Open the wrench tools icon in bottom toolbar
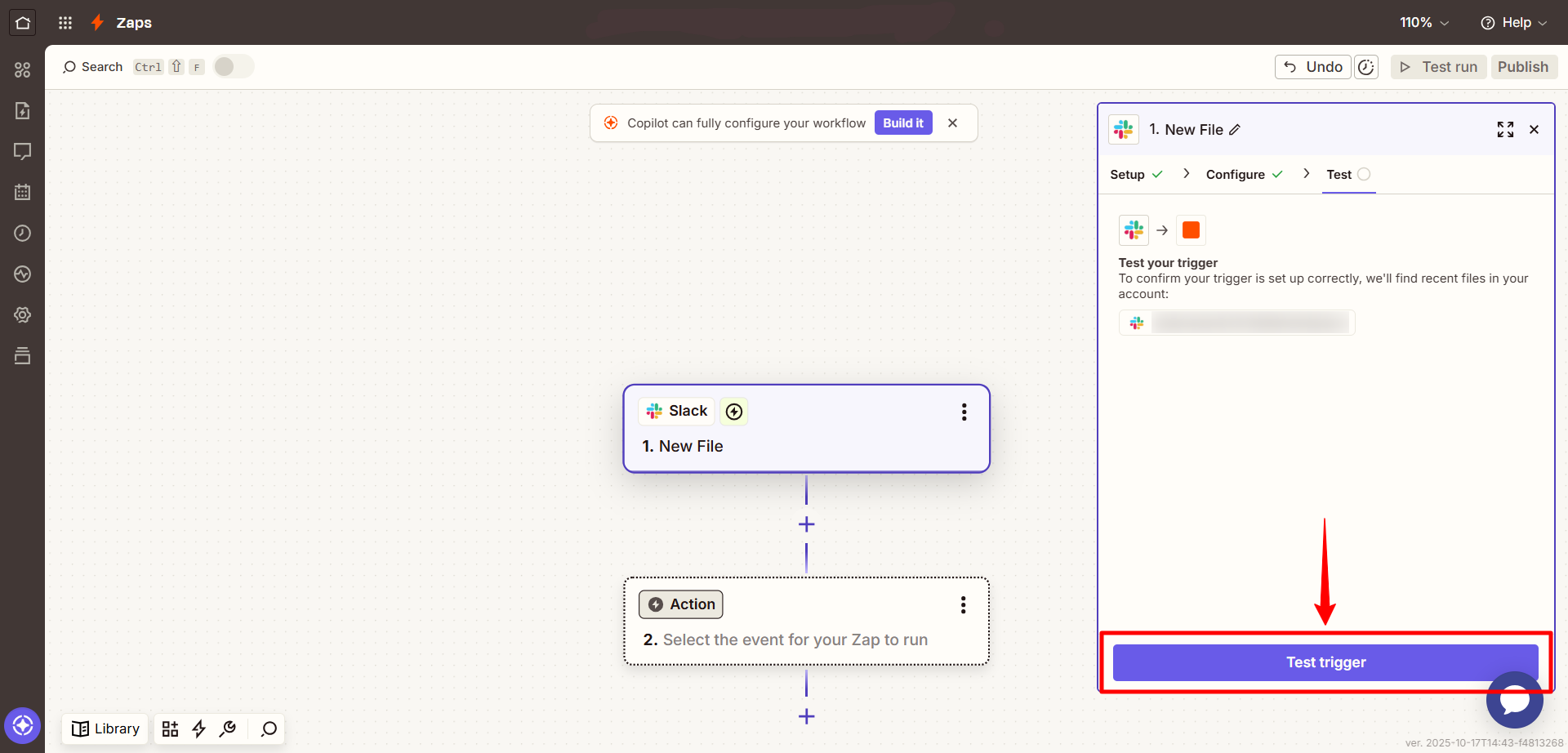This screenshot has width=1568, height=753. (x=228, y=728)
